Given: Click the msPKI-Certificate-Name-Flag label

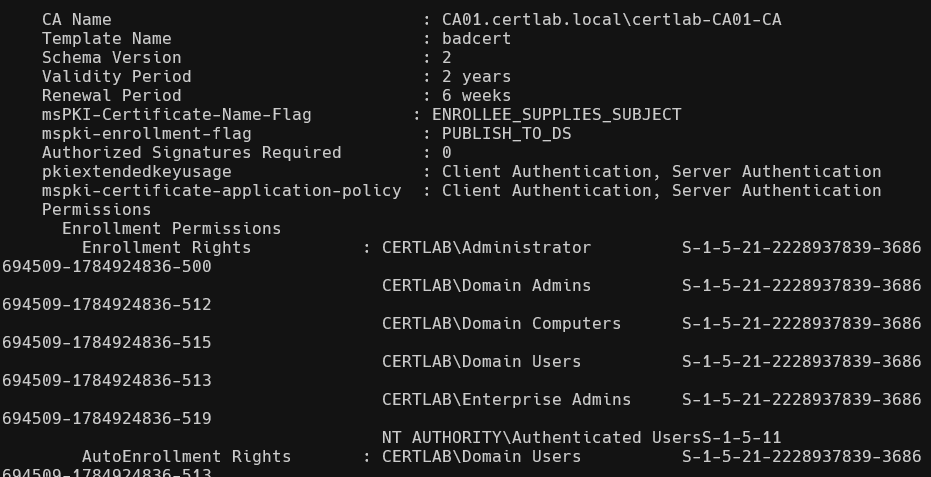Looking at the screenshot, I should point(176,114).
